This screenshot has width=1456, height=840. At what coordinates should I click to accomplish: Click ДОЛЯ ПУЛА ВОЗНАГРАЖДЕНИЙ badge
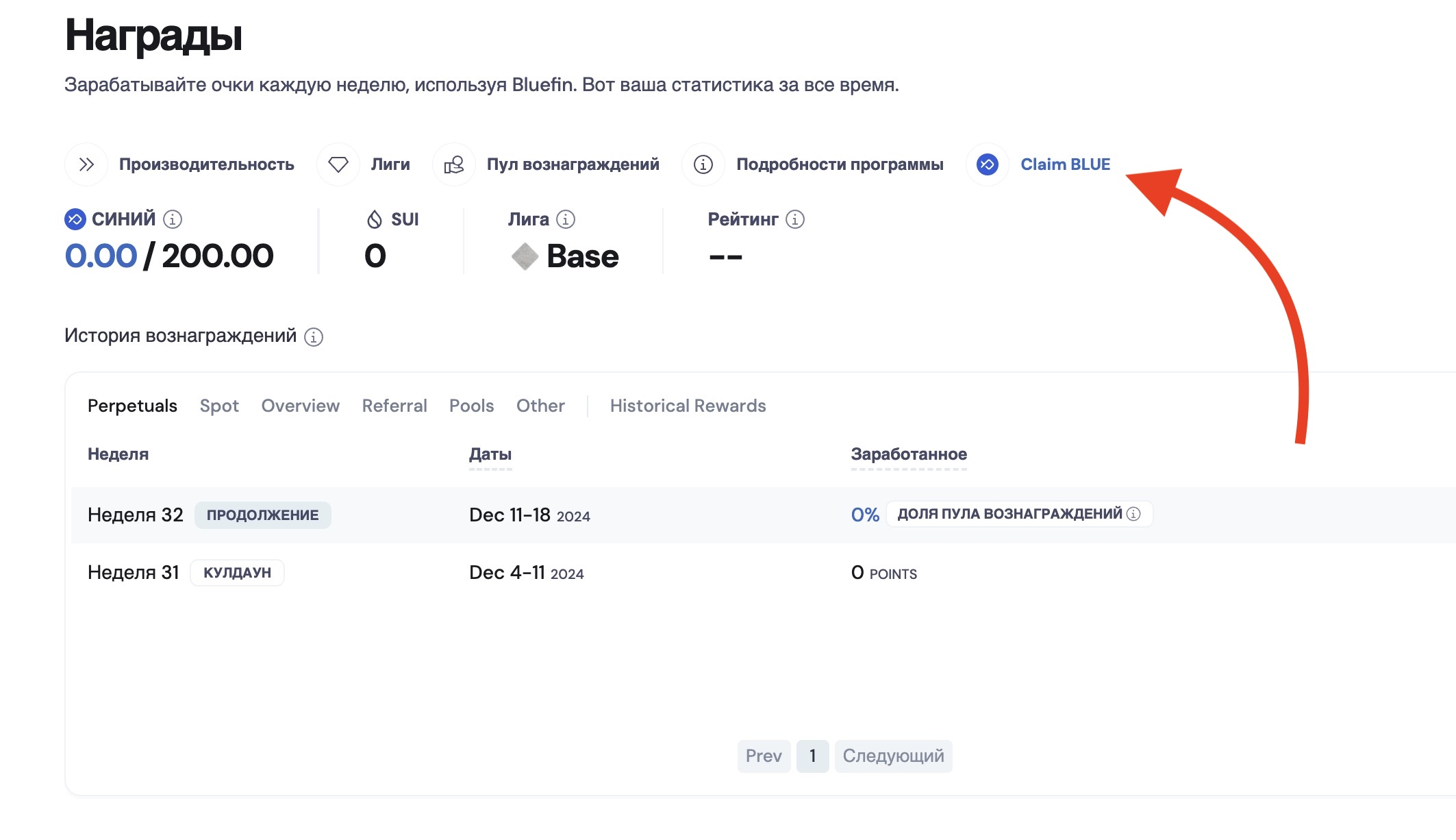(1019, 514)
